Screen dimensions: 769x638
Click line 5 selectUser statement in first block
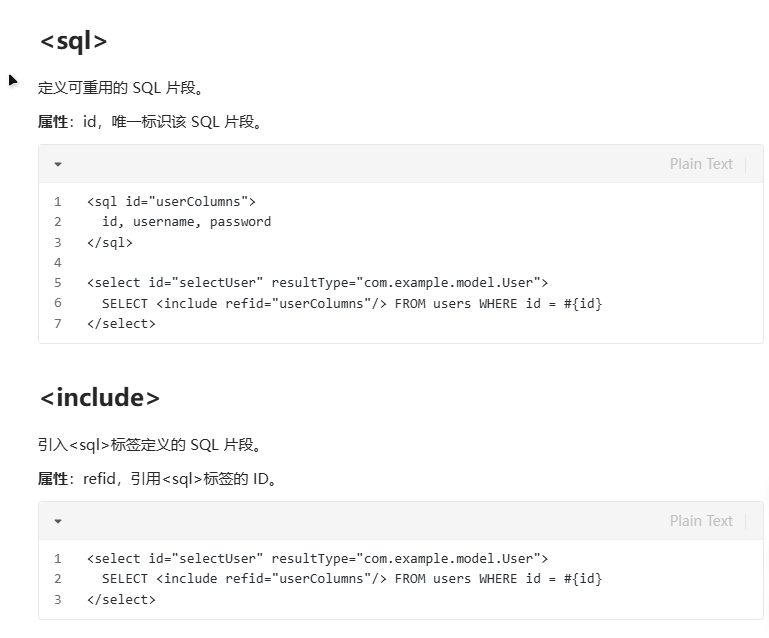(317, 283)
